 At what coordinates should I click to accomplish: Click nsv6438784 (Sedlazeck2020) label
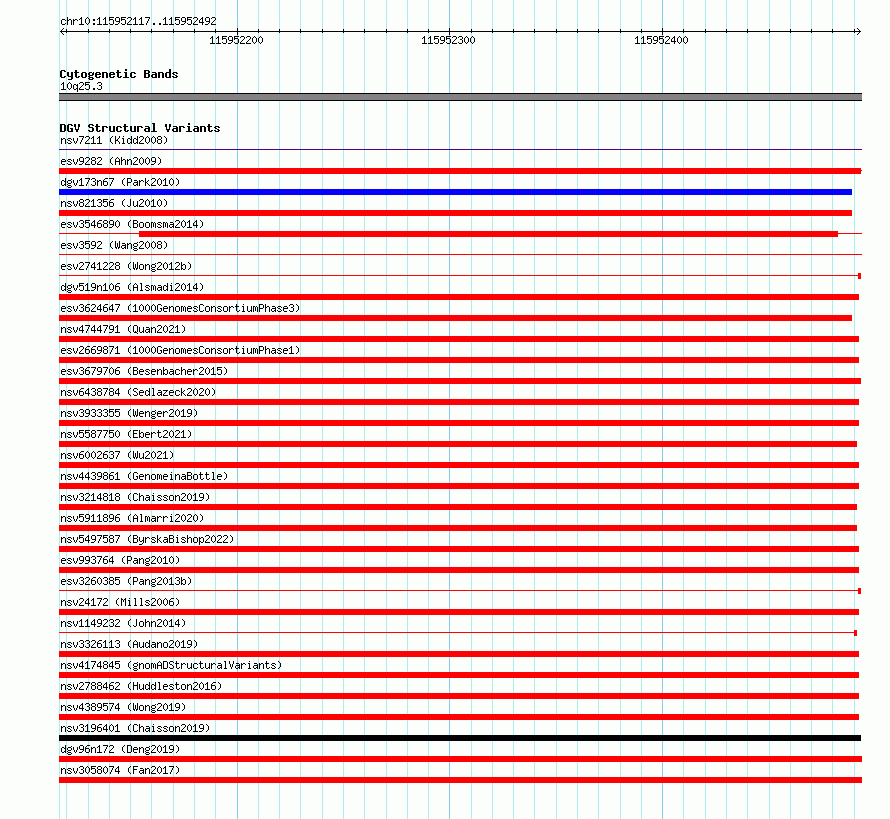(138, 392)
